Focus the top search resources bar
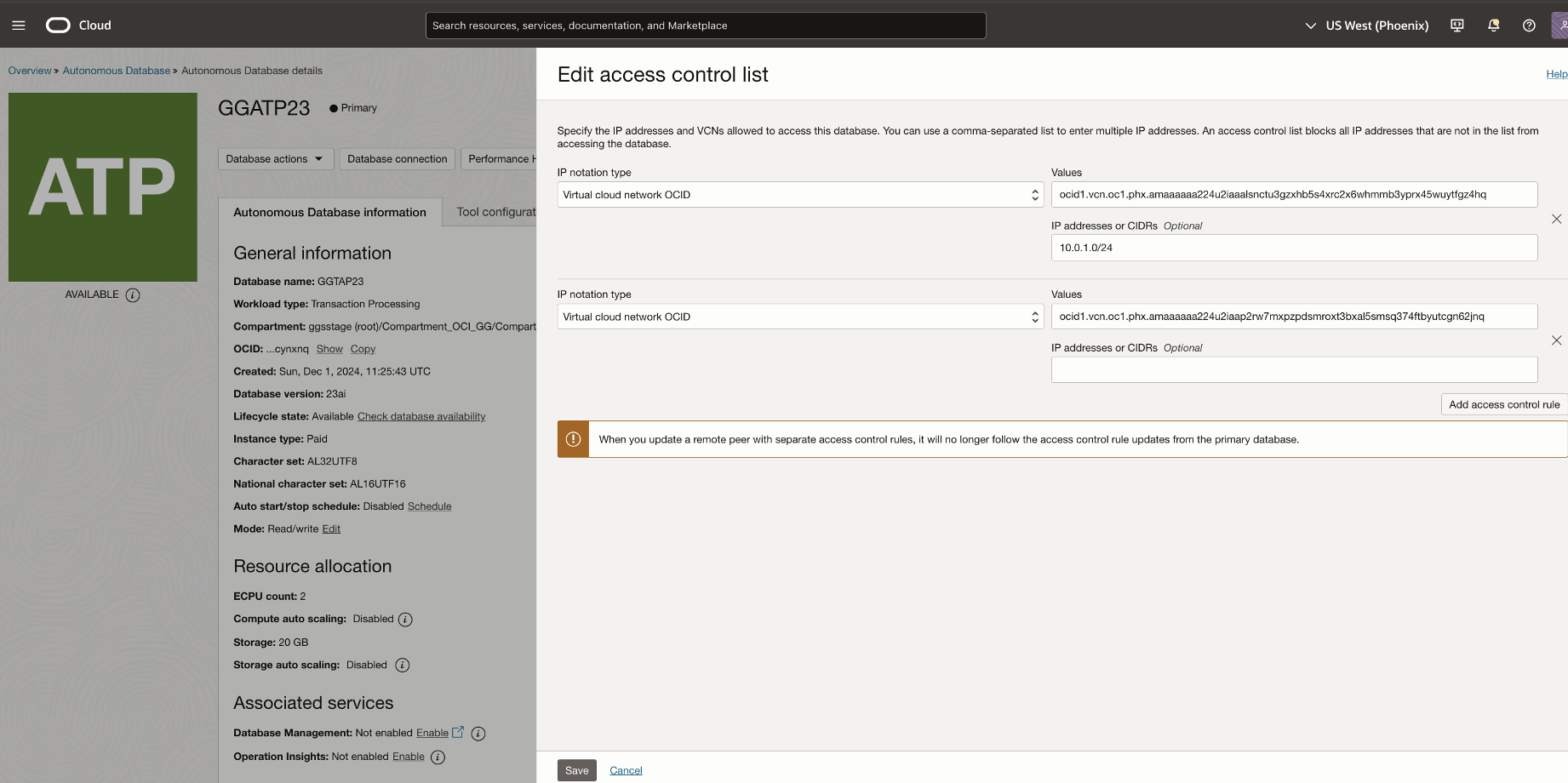1568x783 pixels. [705, 26]
